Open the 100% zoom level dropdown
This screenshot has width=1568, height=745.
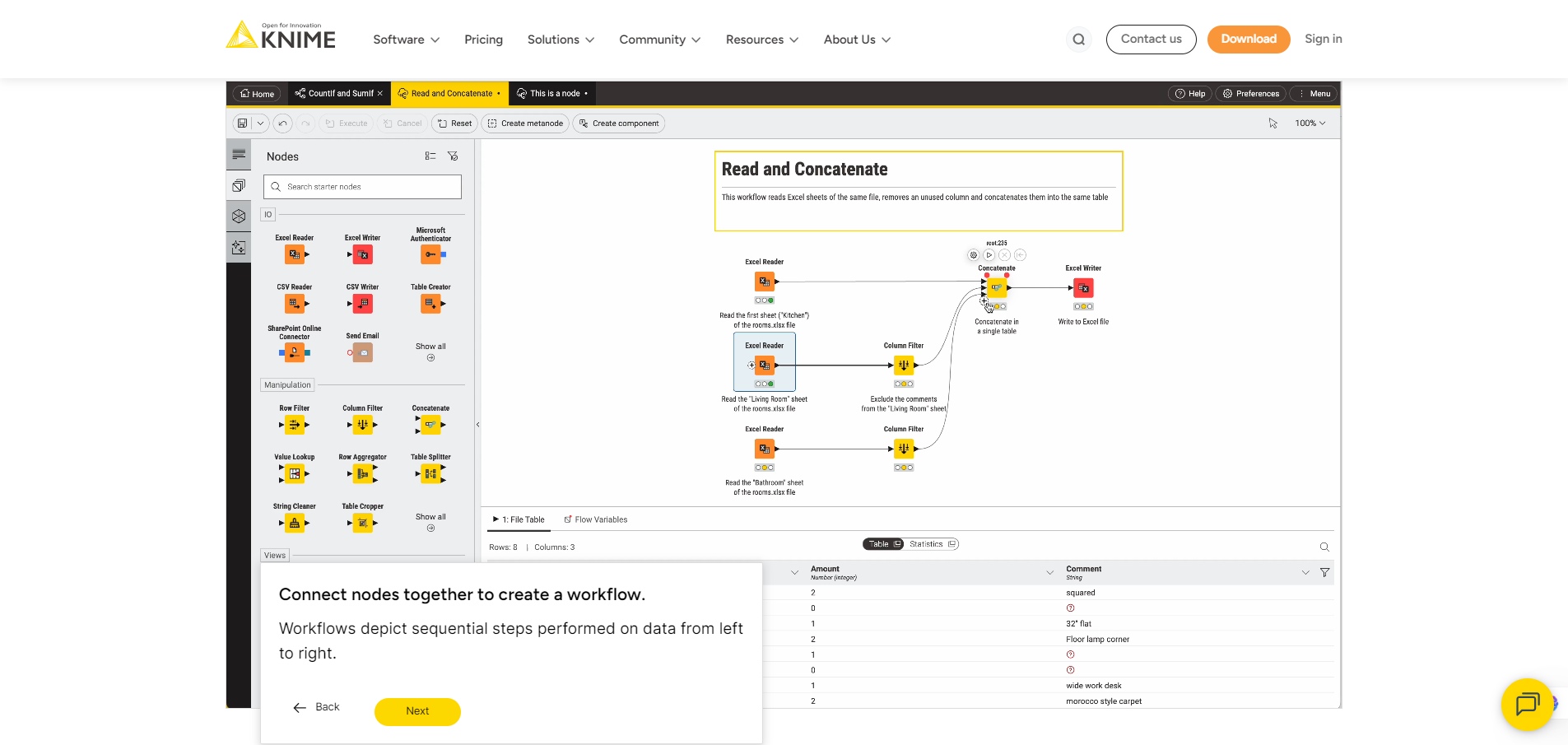click(1310, 123)
